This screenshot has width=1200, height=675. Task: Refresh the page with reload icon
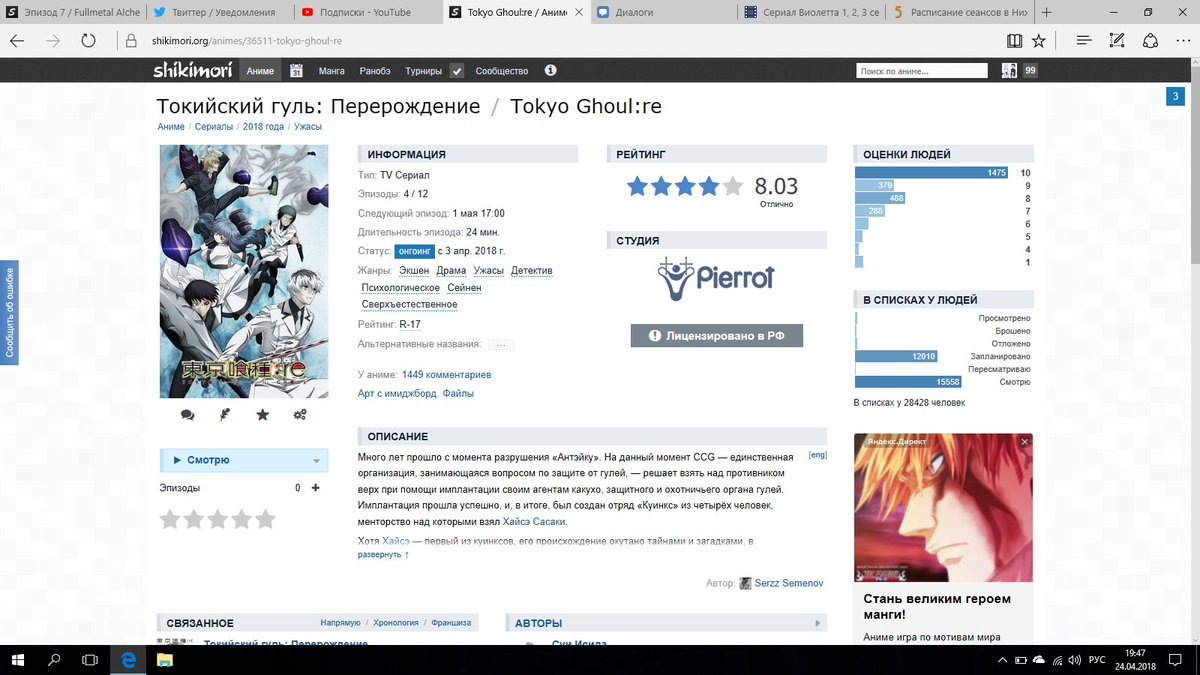89,41
